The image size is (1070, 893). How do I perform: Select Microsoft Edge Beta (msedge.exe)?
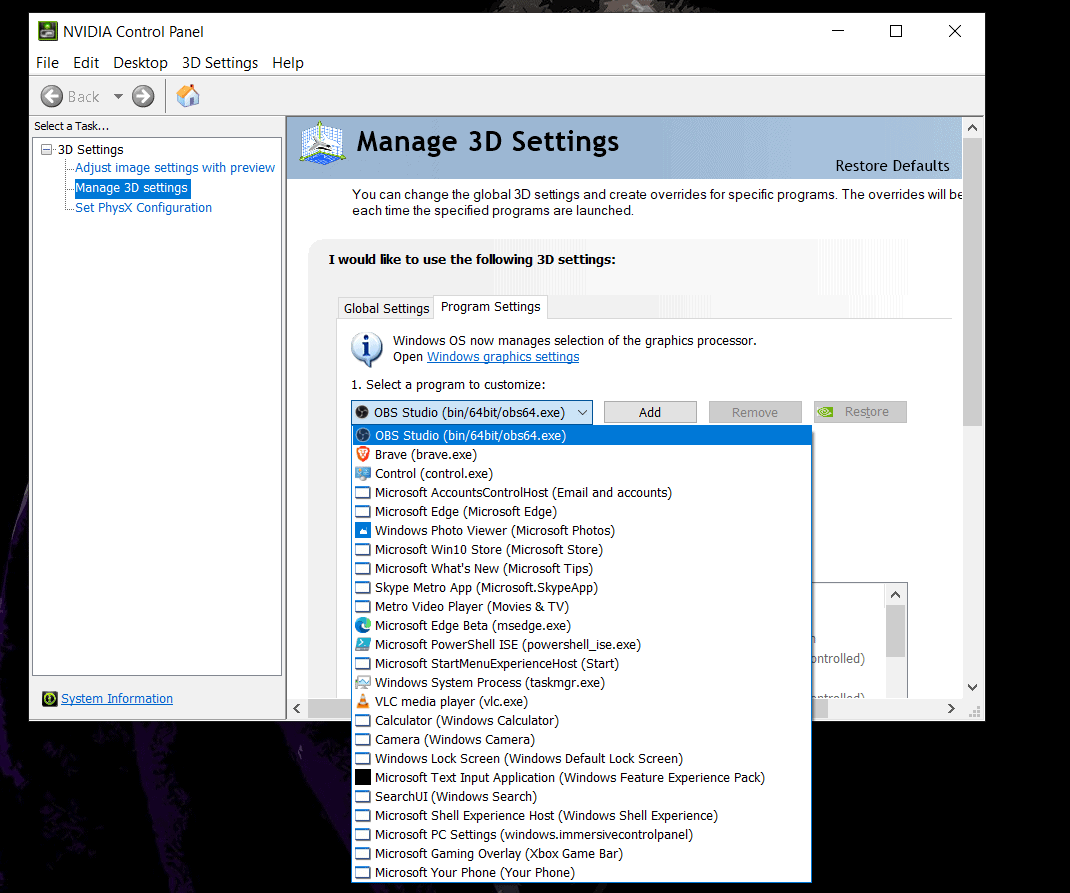581,625
